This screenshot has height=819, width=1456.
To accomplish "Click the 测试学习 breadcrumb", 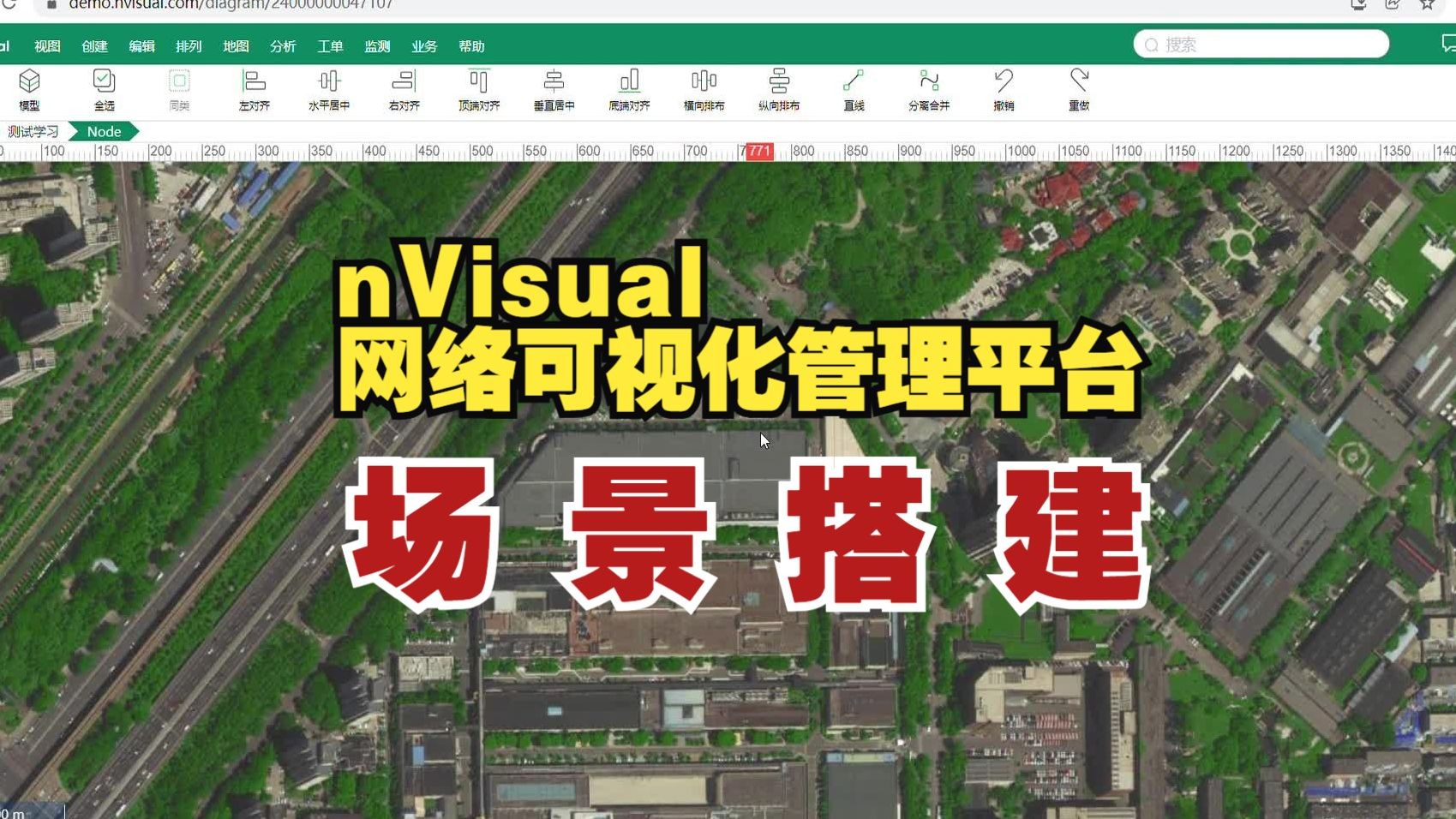I will click(x=33, y=131).
